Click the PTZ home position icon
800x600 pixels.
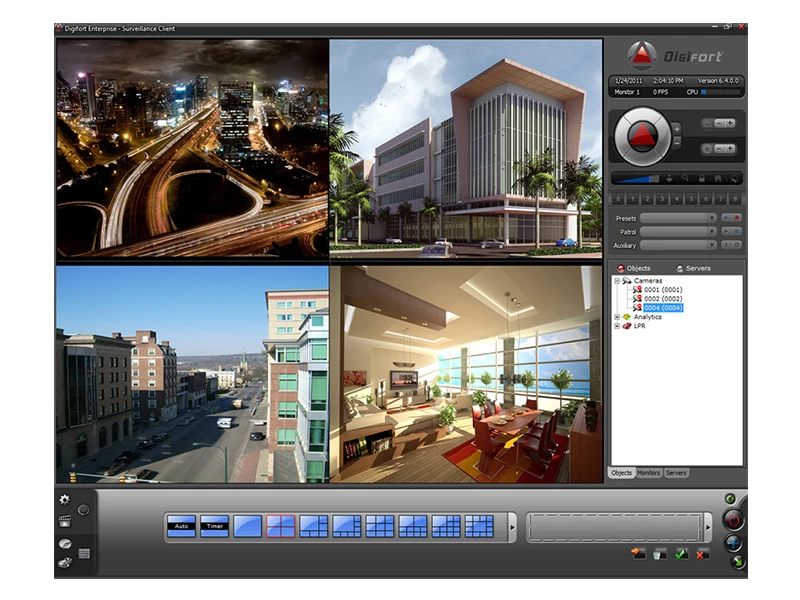pyautogui.click(x=718, y=179)
